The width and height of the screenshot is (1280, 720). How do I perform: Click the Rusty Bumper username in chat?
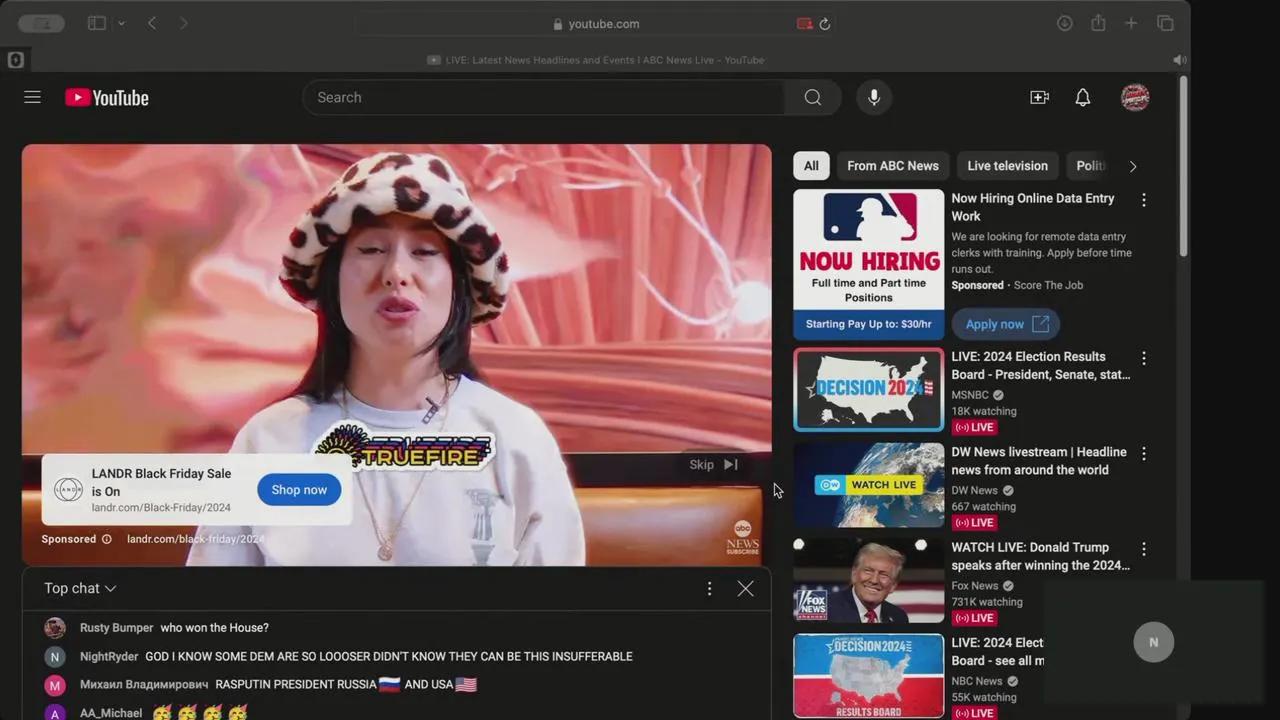[x=116, y=628]
